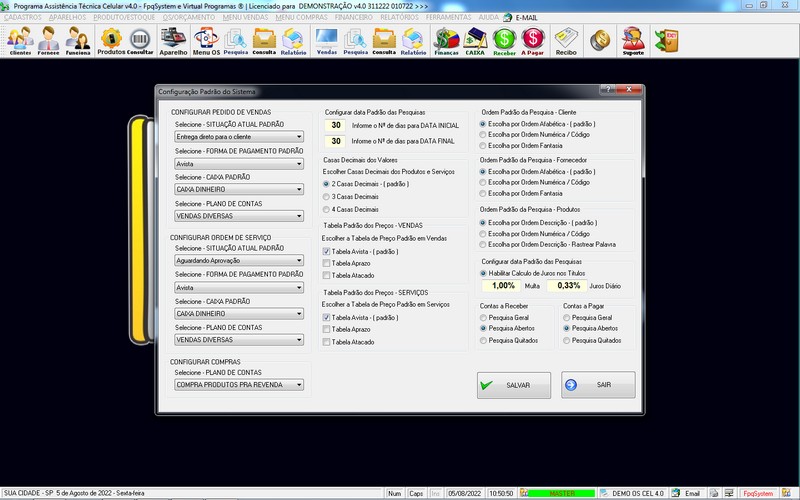Click the SALVAR button
Image resolution: width=800 pixels, height=500 pixels.
click(514, 385)
